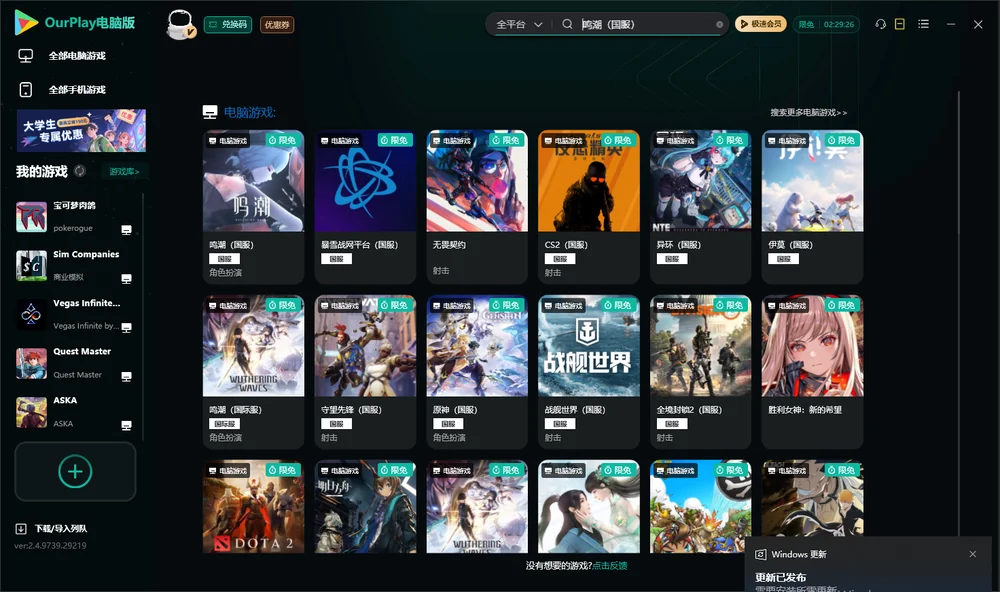Viewport: 1000px width, 592px height.
Task: Click 搜索更多电脑游戏>> link
Action: click(x=809, y=112)
